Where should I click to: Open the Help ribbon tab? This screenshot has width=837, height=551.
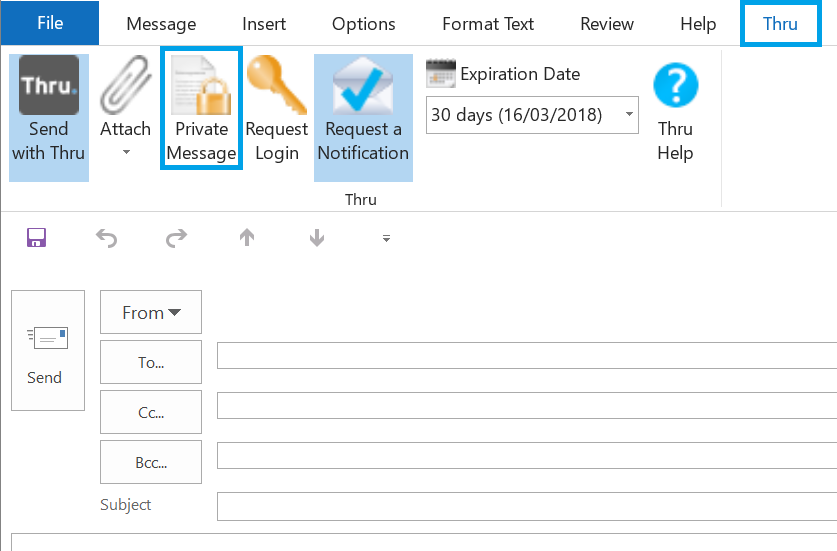point(698,24)
